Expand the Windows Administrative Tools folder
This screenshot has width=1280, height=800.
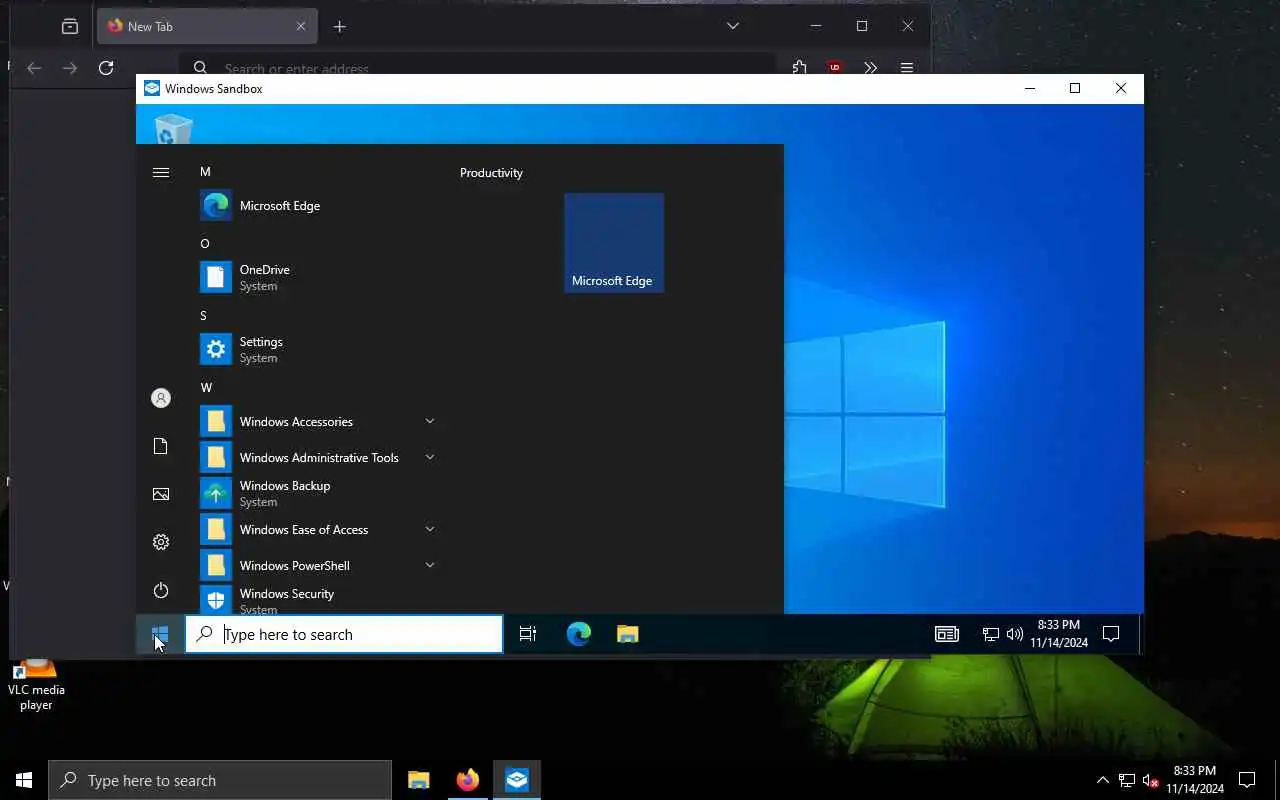318,457
